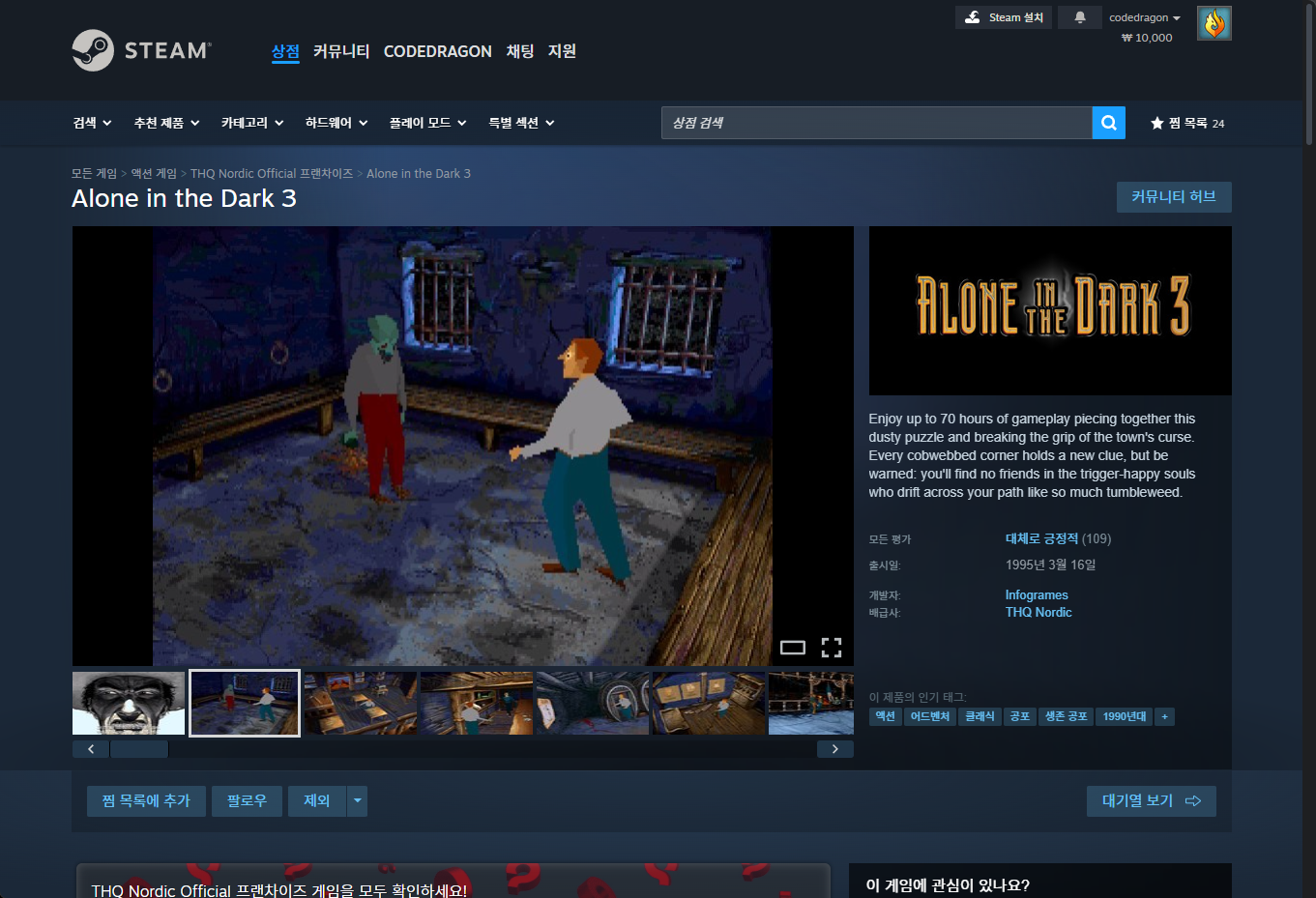This screenshot has height=898, width=1316.
Task: Toggle fullscreen on the screenshot viewer
Action: click(x=832, y=648)
